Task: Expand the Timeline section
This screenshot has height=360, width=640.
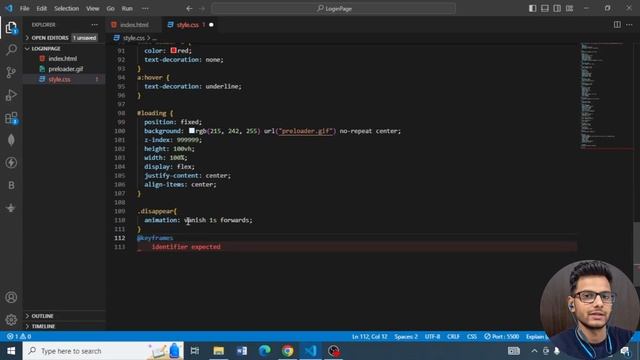Action: pyautogui.click(x=43, y=327)
